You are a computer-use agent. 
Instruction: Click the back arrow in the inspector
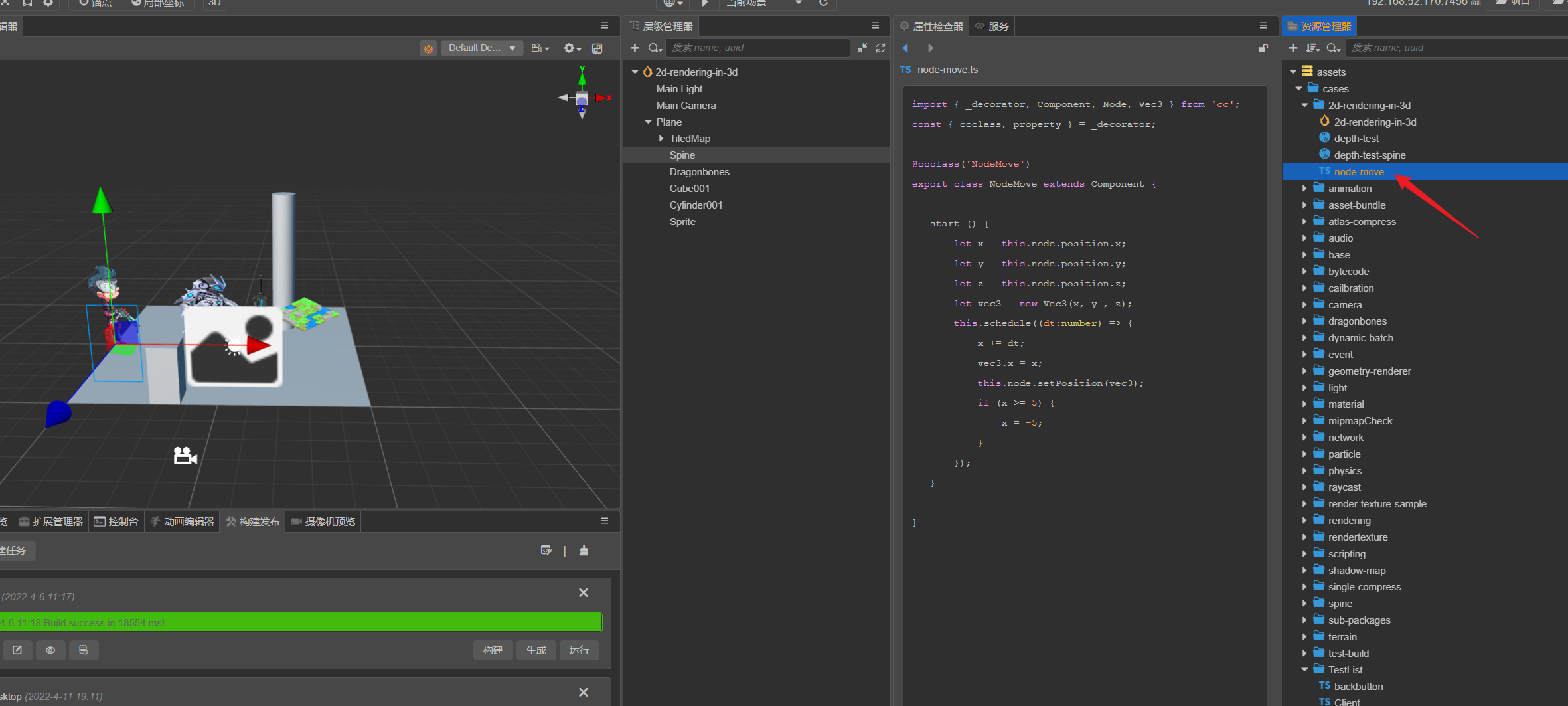[x=906, y=48]
